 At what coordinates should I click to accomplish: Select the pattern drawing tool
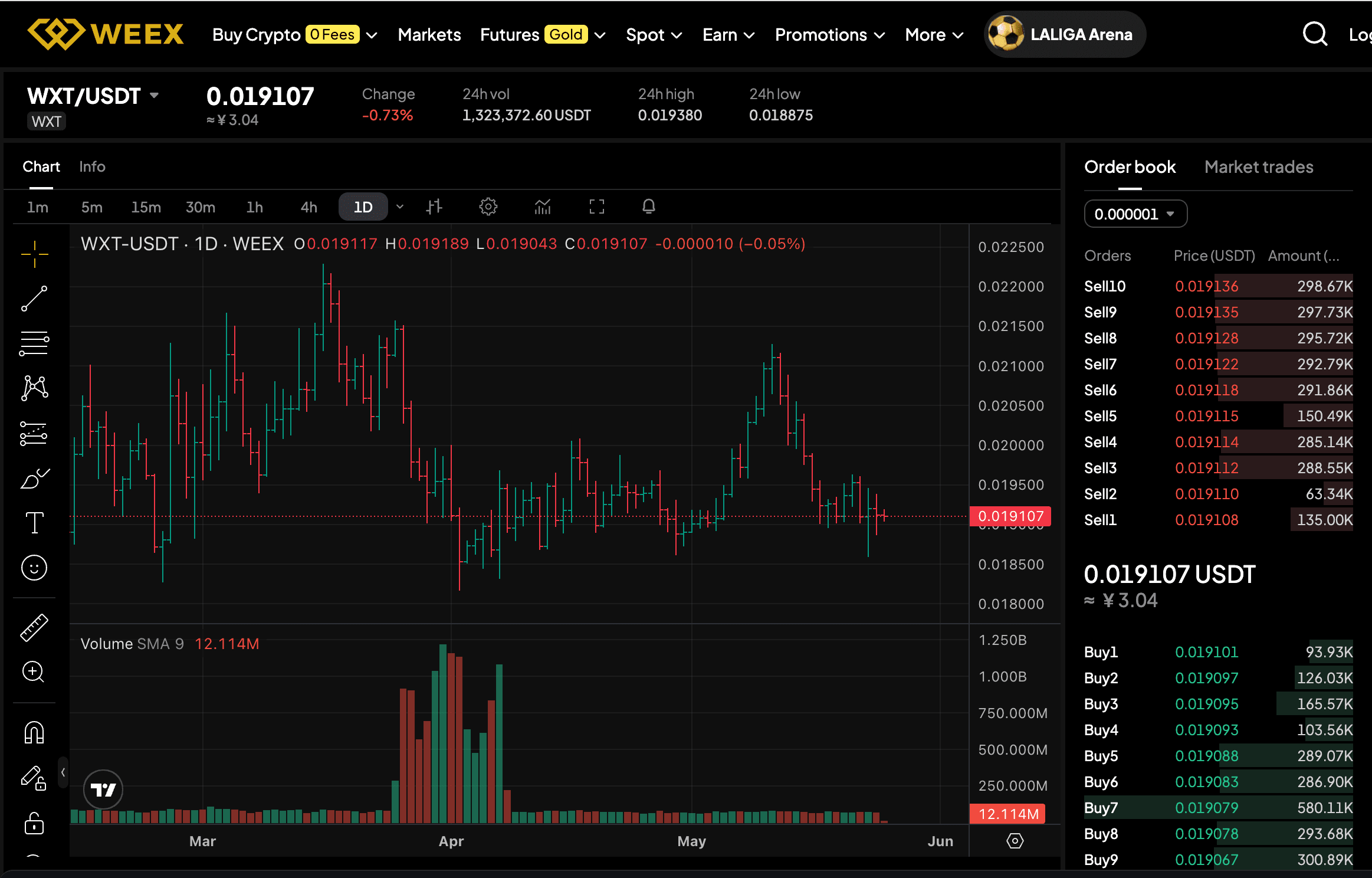click(x=34, y=388)
